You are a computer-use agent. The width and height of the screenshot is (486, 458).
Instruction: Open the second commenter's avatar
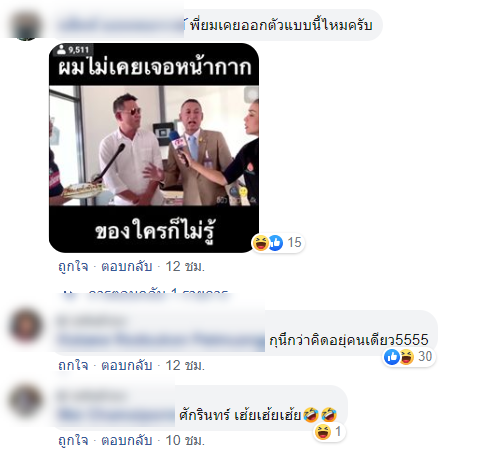[26, 325]
